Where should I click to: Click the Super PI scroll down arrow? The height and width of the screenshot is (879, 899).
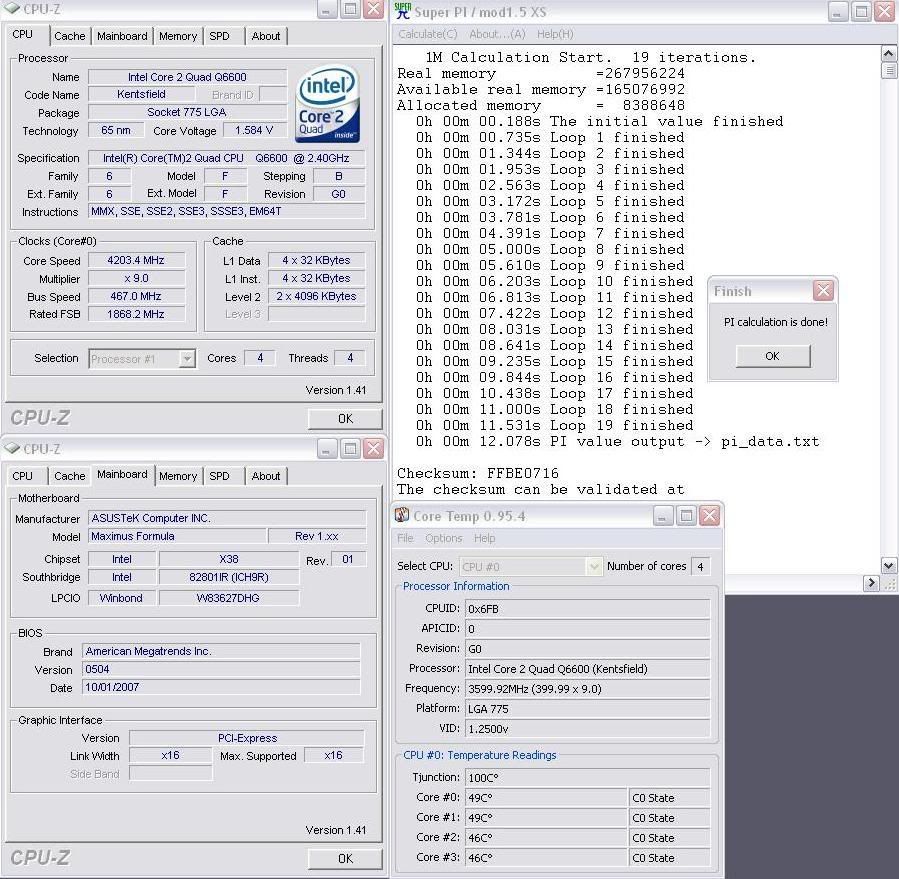[888, 565]
